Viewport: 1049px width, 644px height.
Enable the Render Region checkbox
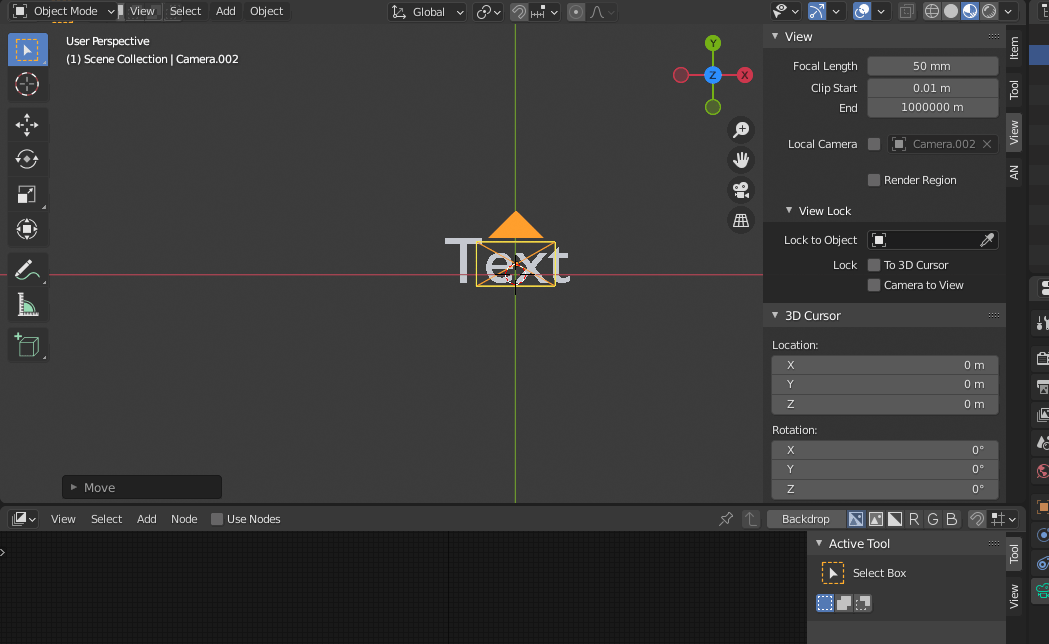(x=874, y=180)
